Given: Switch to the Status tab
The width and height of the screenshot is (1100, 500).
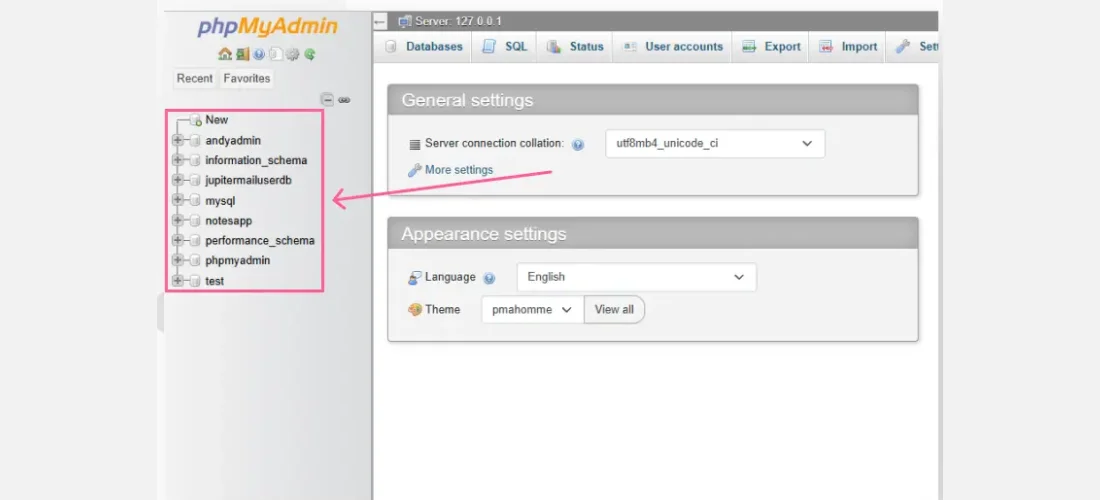Looking at the screenshot, I should [x=575, y=47].
